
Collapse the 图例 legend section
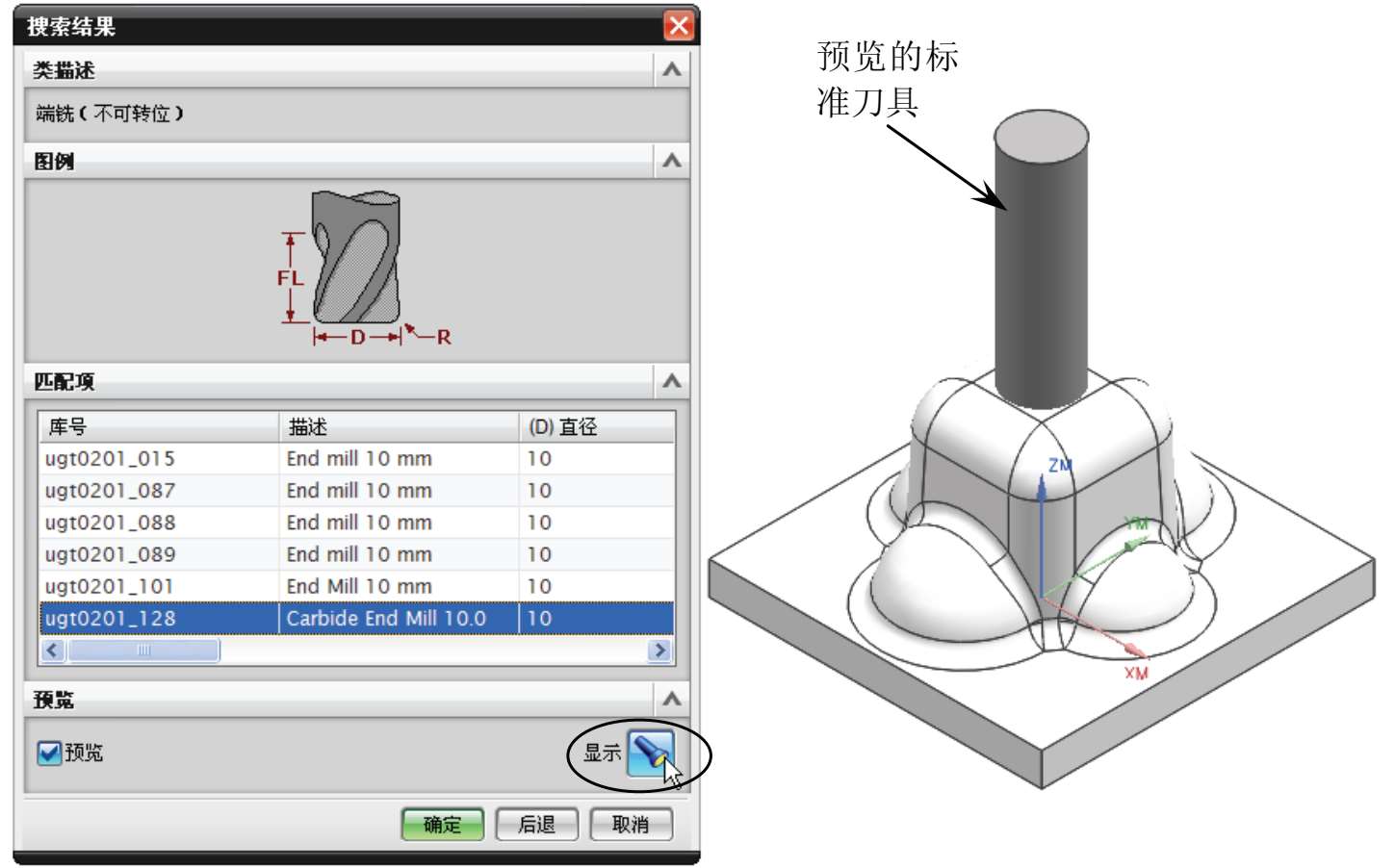click(x=671, y=161)
